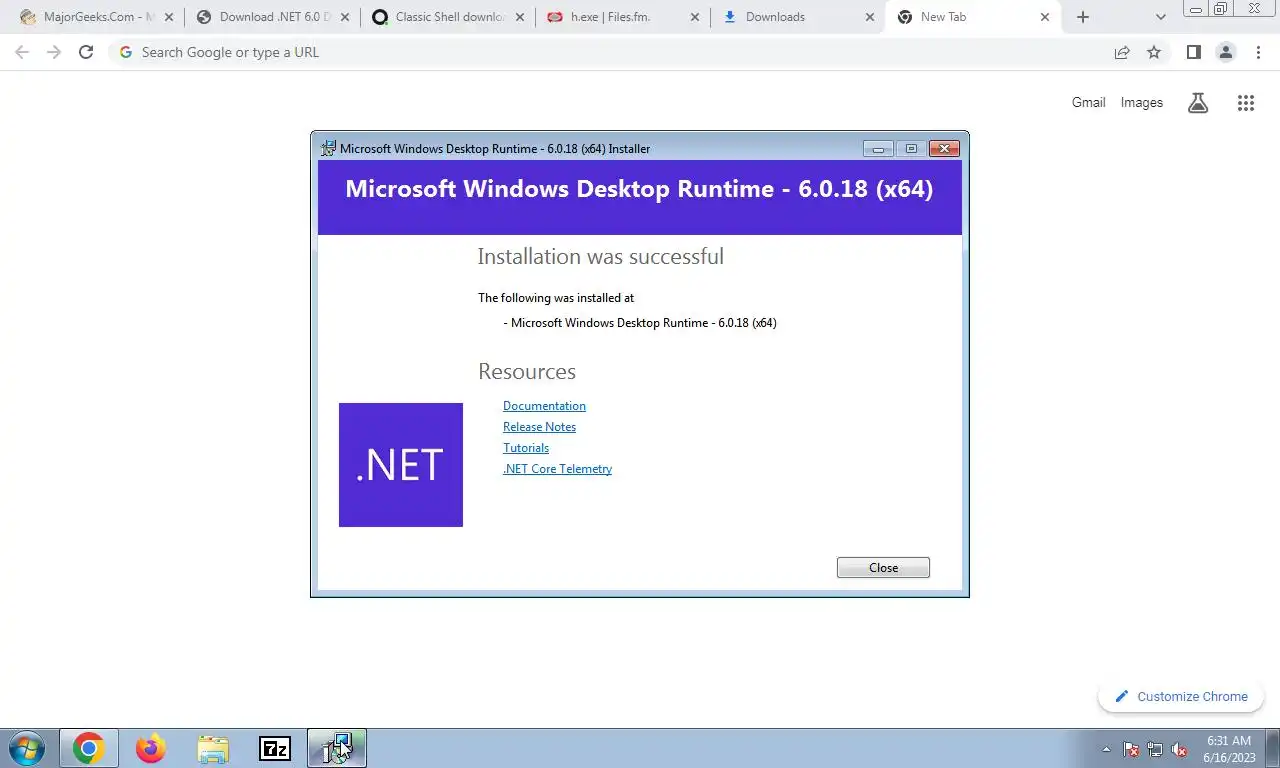The width and height of the screenshot is (1280, 768).
Task: Close the Downloads tab
Action: (x=870, y=17)
